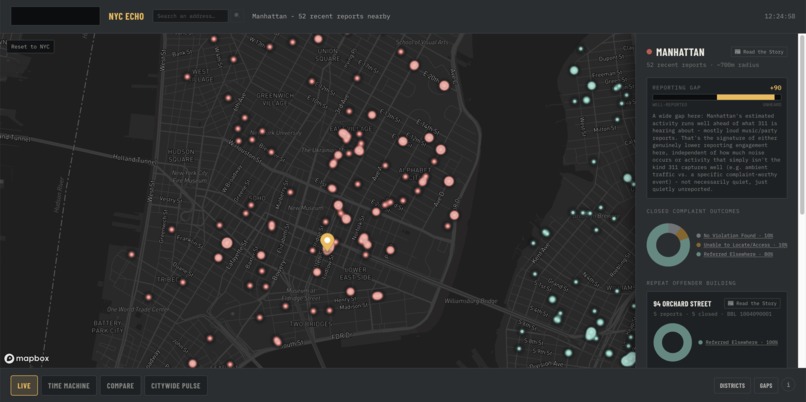Click the Closed Complaint Outcomes donut chart

[x=668, y=245]
